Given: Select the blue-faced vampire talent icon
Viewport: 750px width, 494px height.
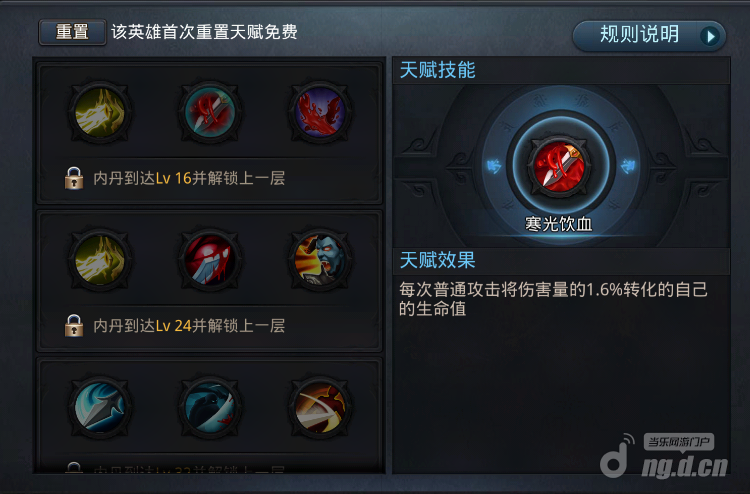Looking at the screenshot, I should 320,260.
